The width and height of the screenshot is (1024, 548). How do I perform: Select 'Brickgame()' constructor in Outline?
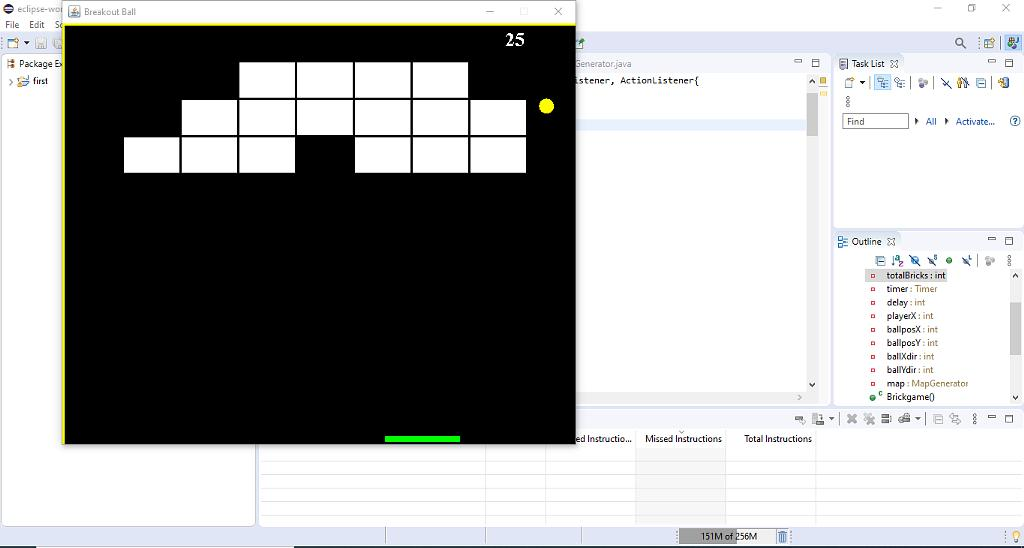(x=910, y=397)
